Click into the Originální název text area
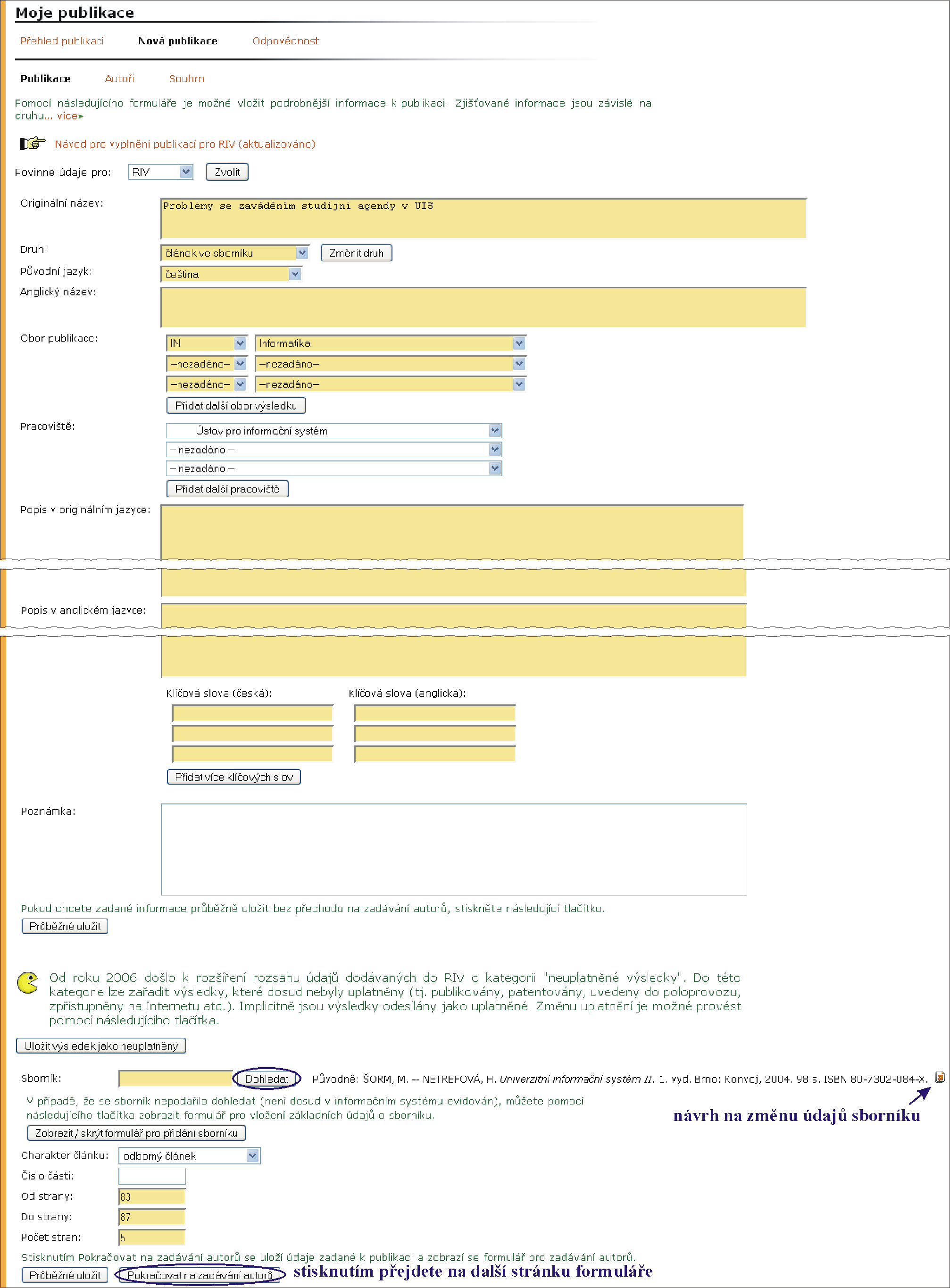Image resolution: width=950 pixels, height=1288 pixels. tap(483, 218)
